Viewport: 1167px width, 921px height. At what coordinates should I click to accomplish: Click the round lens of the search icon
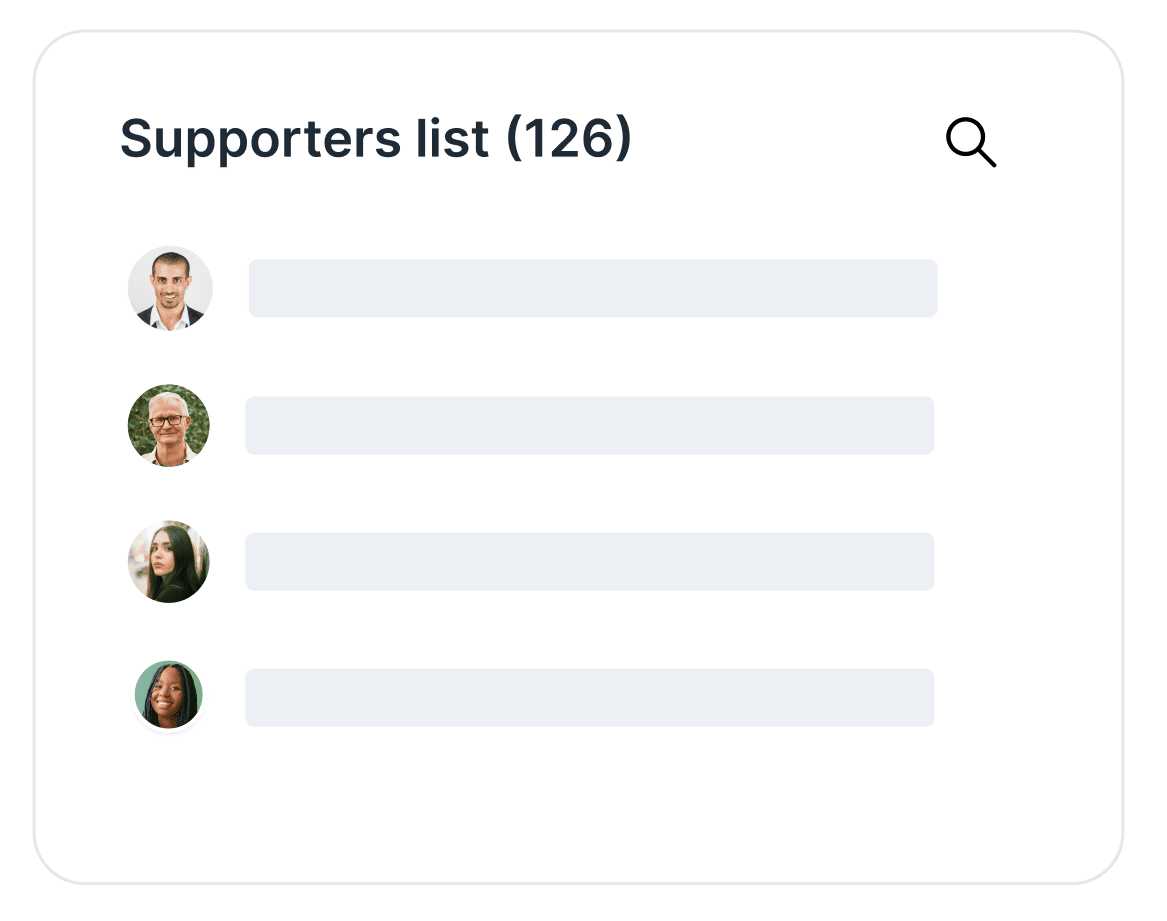(x=965, y=137)
